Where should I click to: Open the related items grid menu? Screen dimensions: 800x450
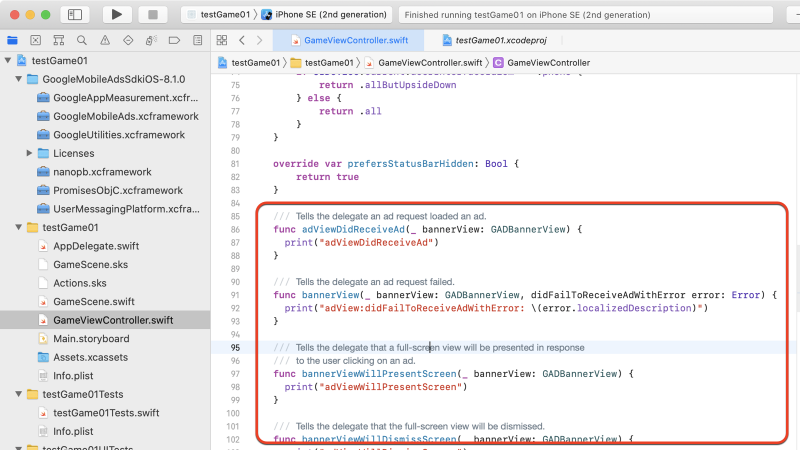[221, 40]
